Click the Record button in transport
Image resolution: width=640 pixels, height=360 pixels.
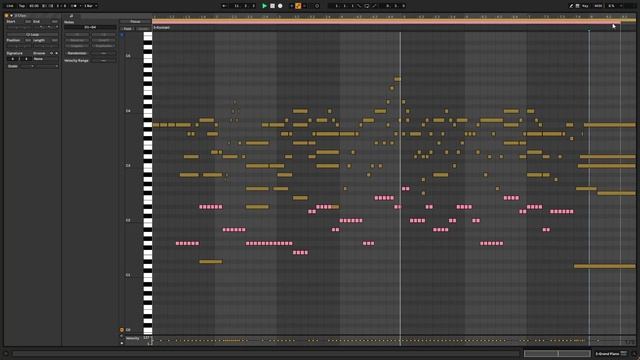pyautogui.click(x=280, y=6)
